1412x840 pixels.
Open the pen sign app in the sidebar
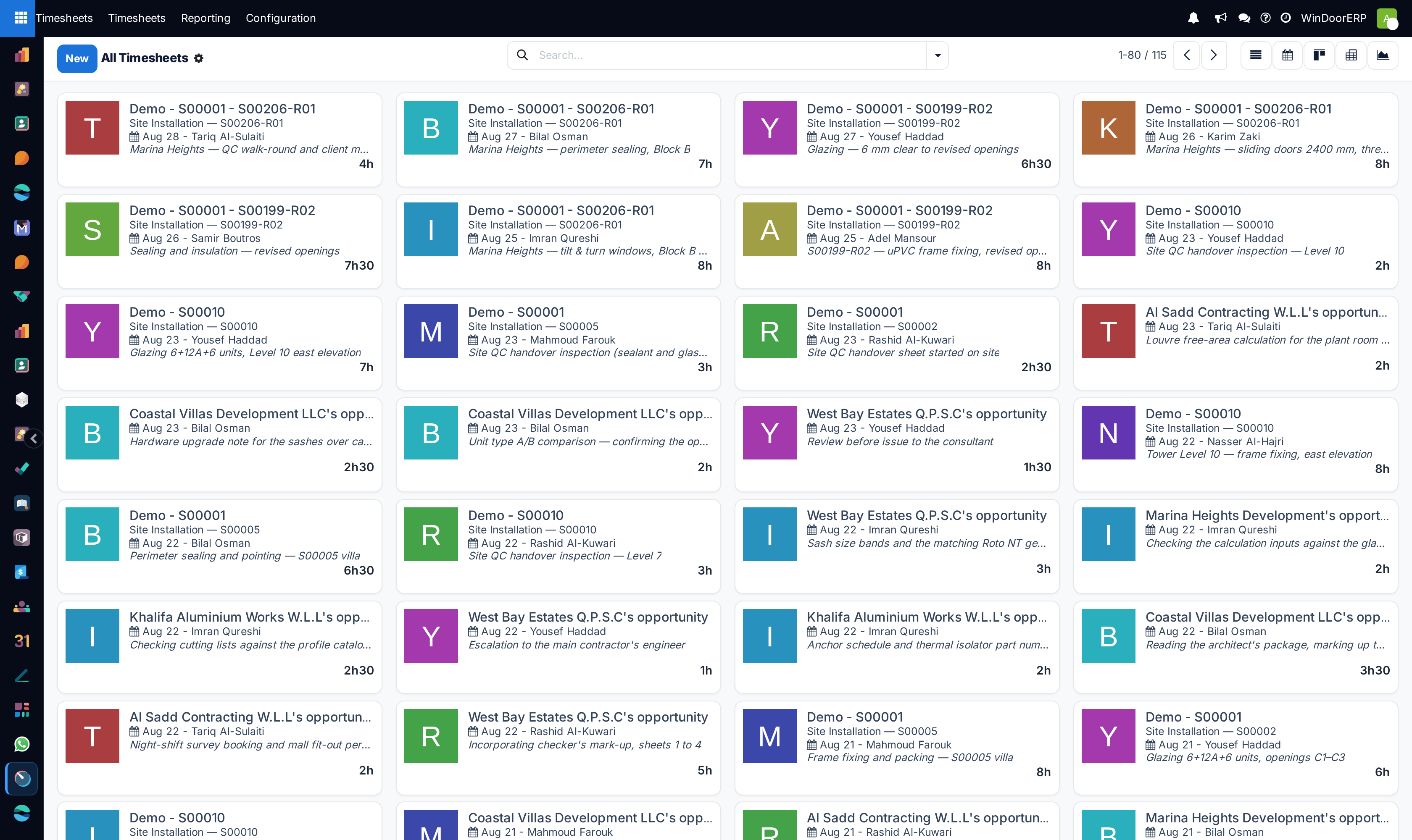click(21, 675)
